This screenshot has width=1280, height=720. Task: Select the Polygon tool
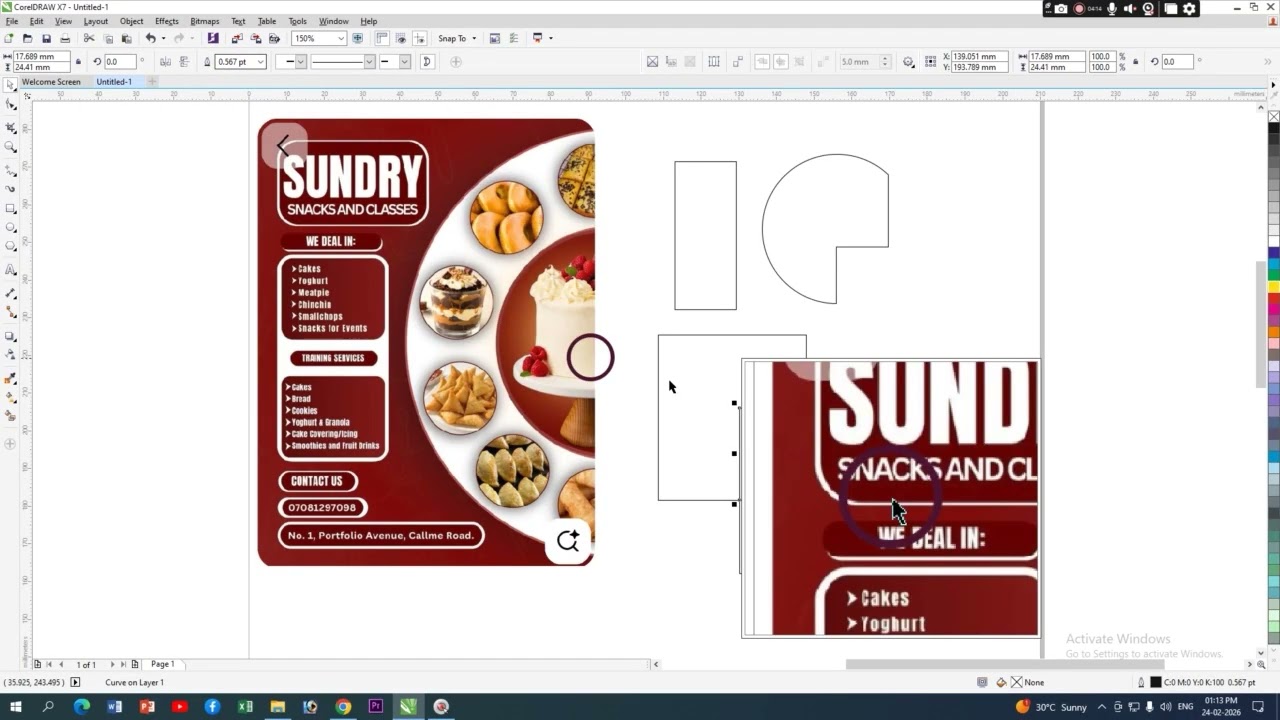[11, 246]
